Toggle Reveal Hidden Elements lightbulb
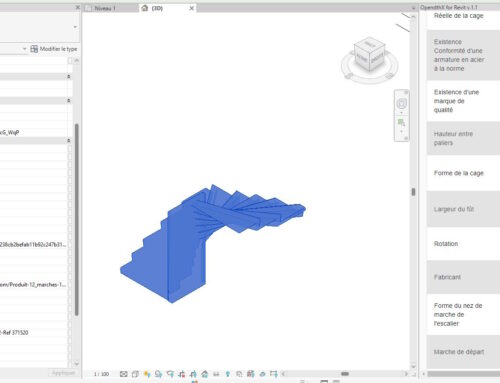 pyautogui.click(x=228, y=374)
